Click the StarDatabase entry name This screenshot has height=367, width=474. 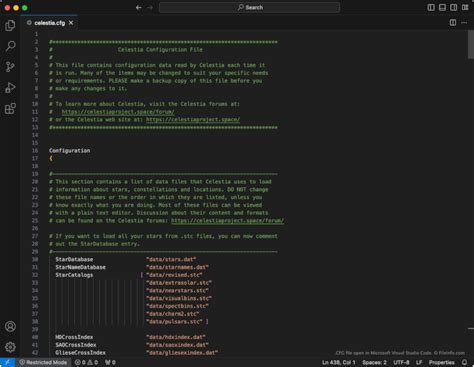tap(74, 259)
